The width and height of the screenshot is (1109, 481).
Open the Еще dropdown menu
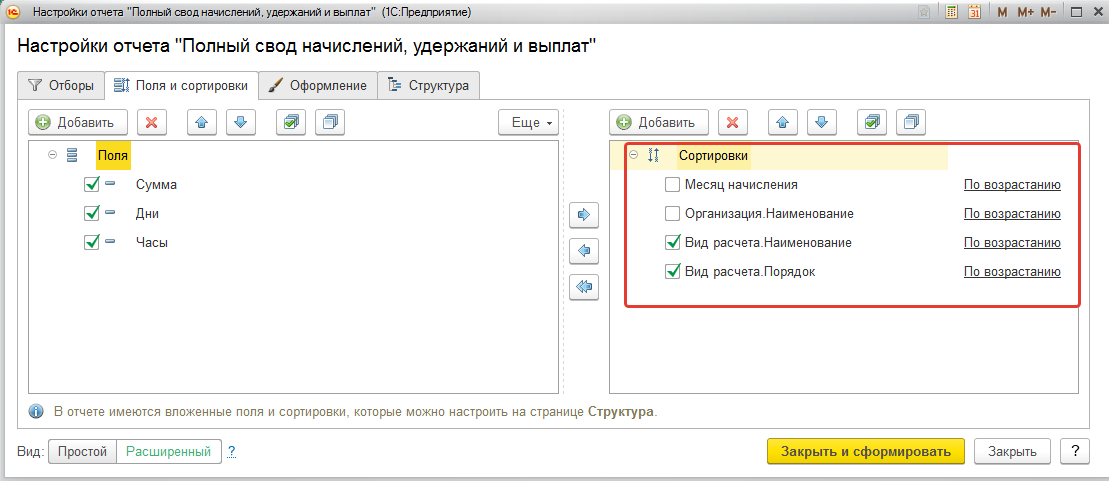tap(528, 122)
